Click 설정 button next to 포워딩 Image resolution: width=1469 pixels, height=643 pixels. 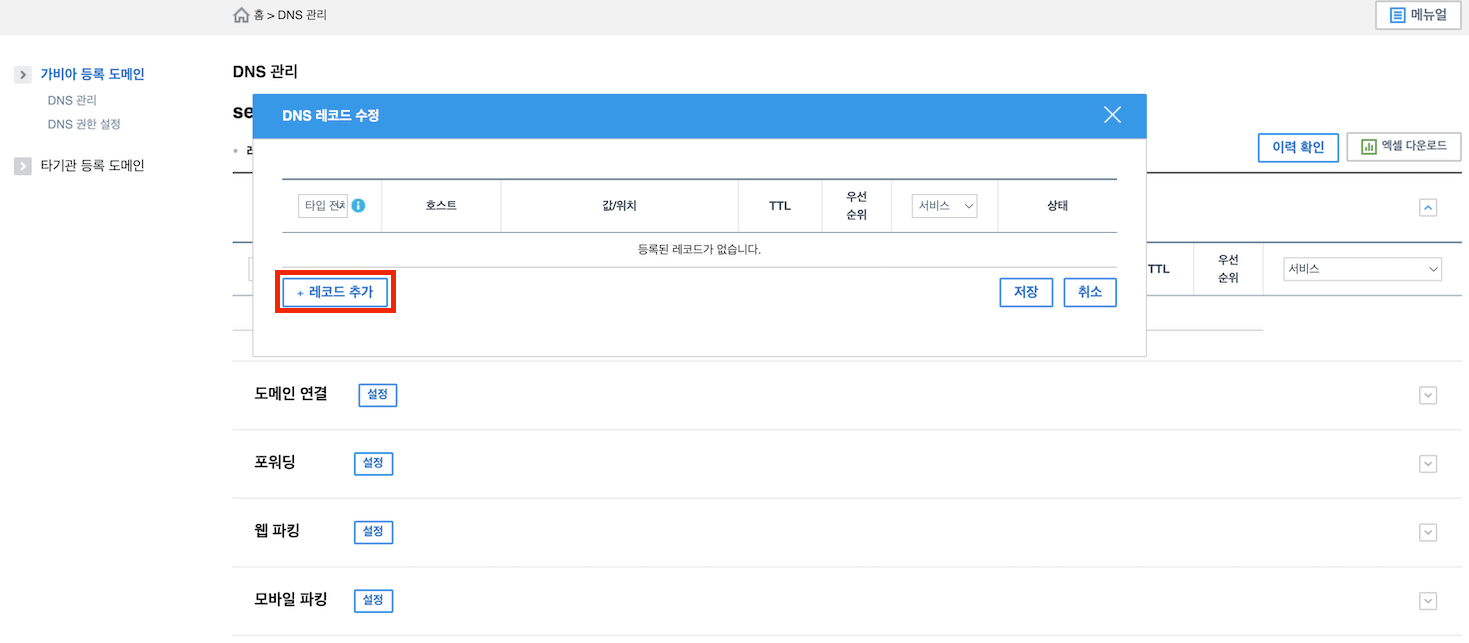(x=373, y=464)
